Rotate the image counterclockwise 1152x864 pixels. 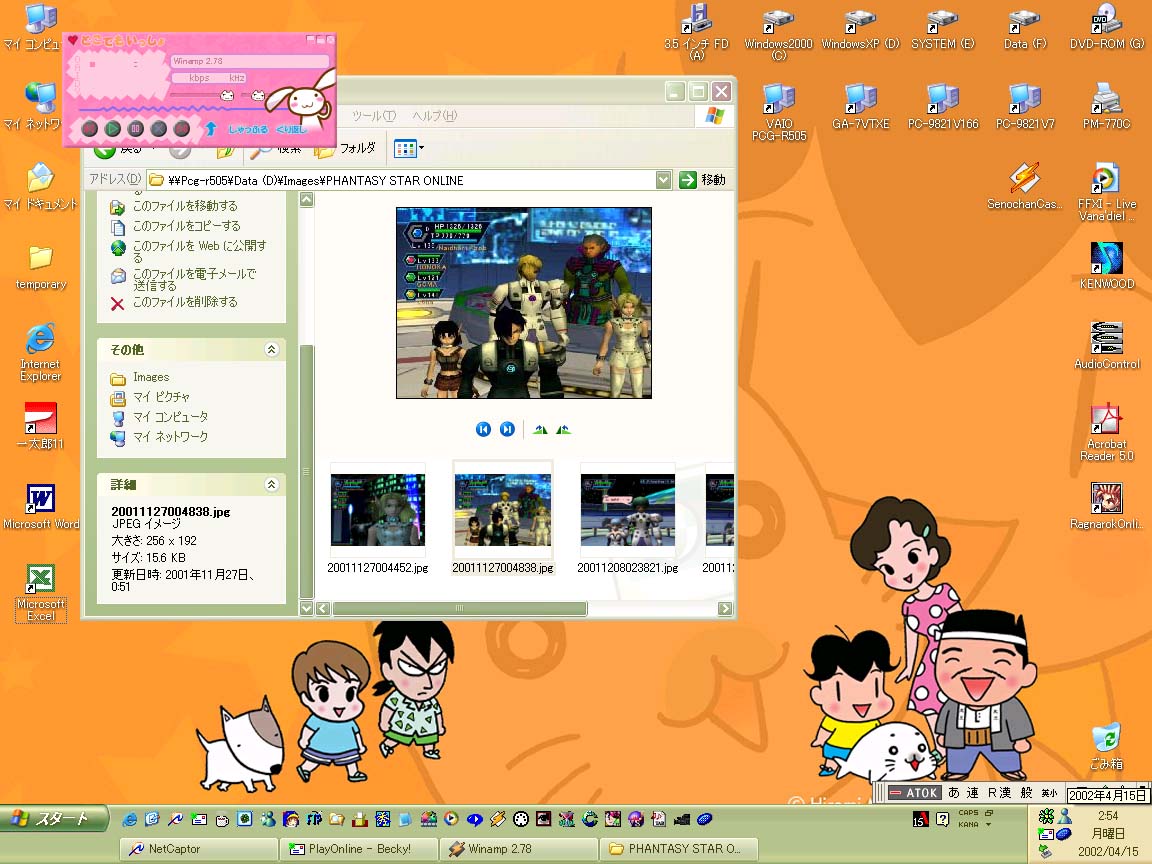[564, 429]
